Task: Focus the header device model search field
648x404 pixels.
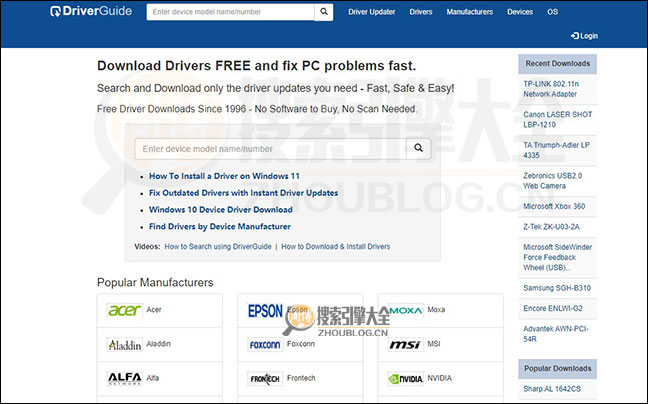Action: 230,12
